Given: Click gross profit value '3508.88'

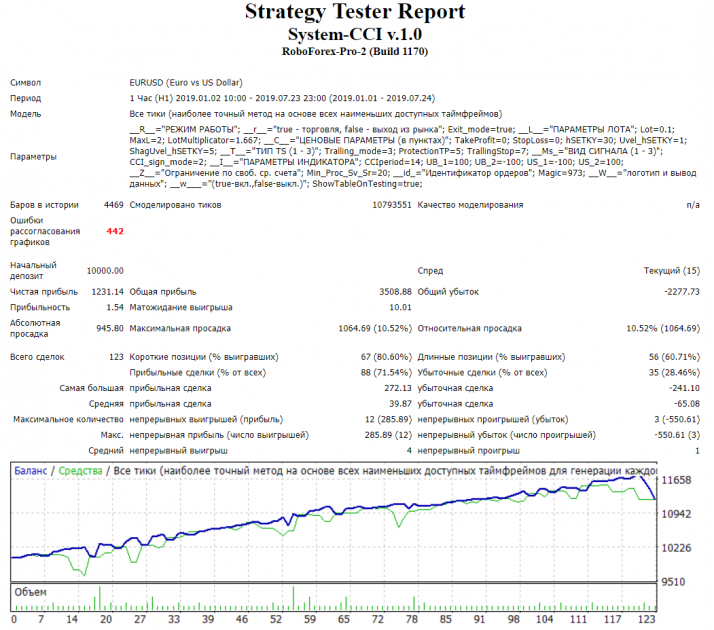Looking at the screenshot, I should pyautogui.click(x=395, y=292).
